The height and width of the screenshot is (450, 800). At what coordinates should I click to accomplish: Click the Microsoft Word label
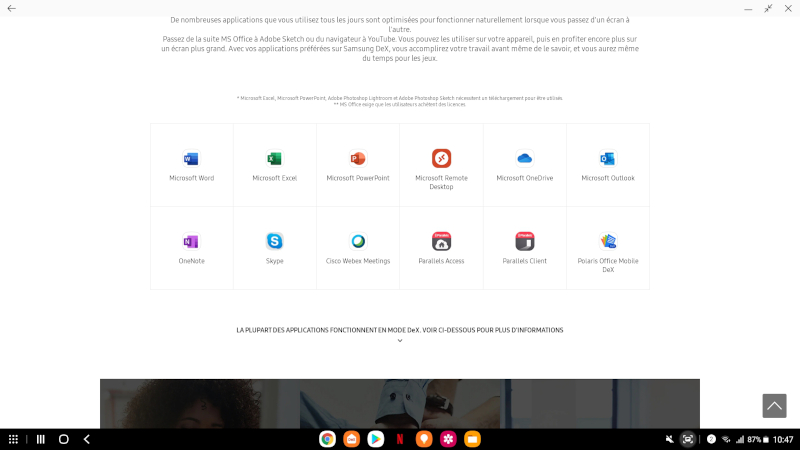[191, 178]
